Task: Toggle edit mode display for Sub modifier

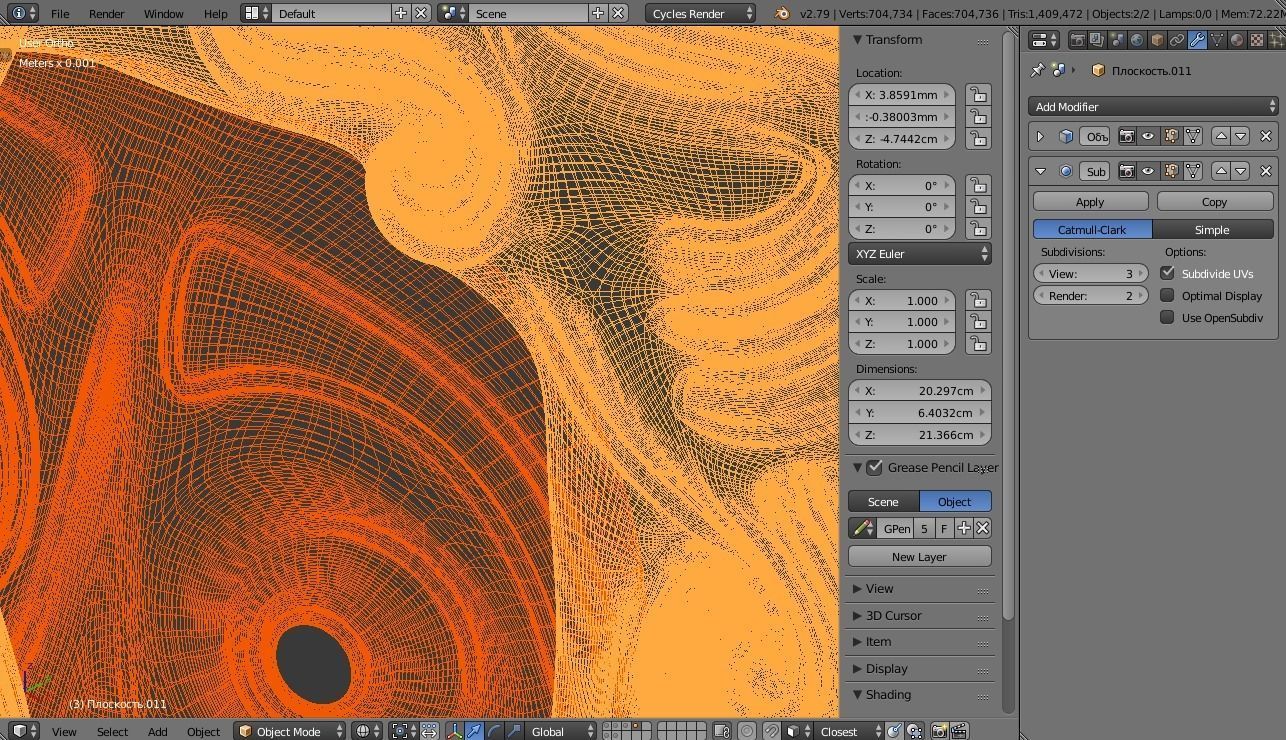Action: 1170,171
